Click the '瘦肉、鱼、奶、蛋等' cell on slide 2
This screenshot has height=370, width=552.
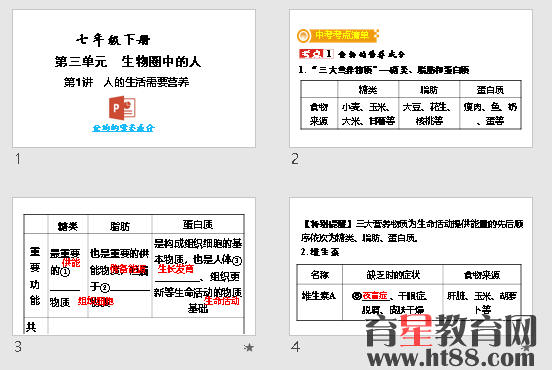click(490, 113)
